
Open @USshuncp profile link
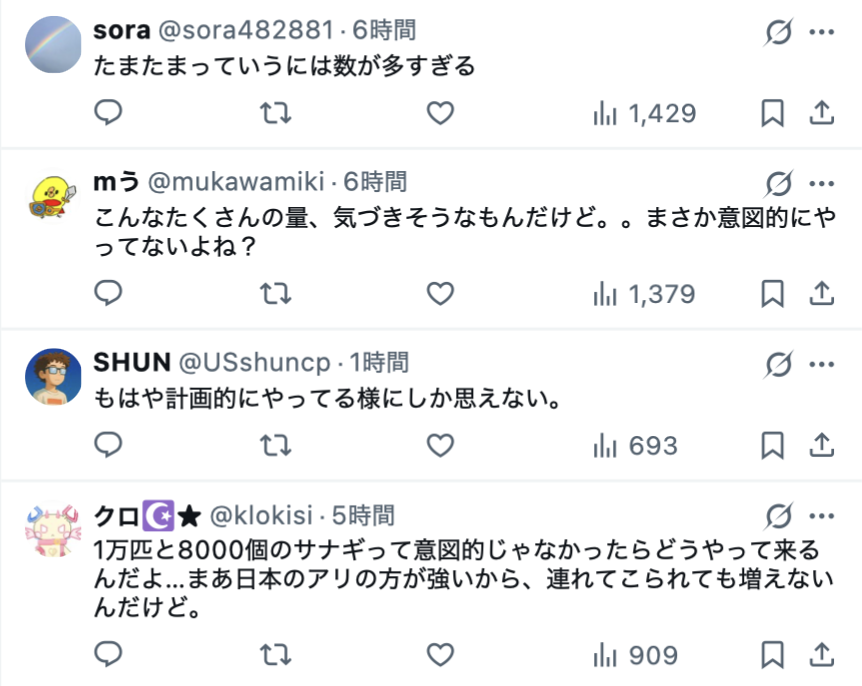pos(256,362)
